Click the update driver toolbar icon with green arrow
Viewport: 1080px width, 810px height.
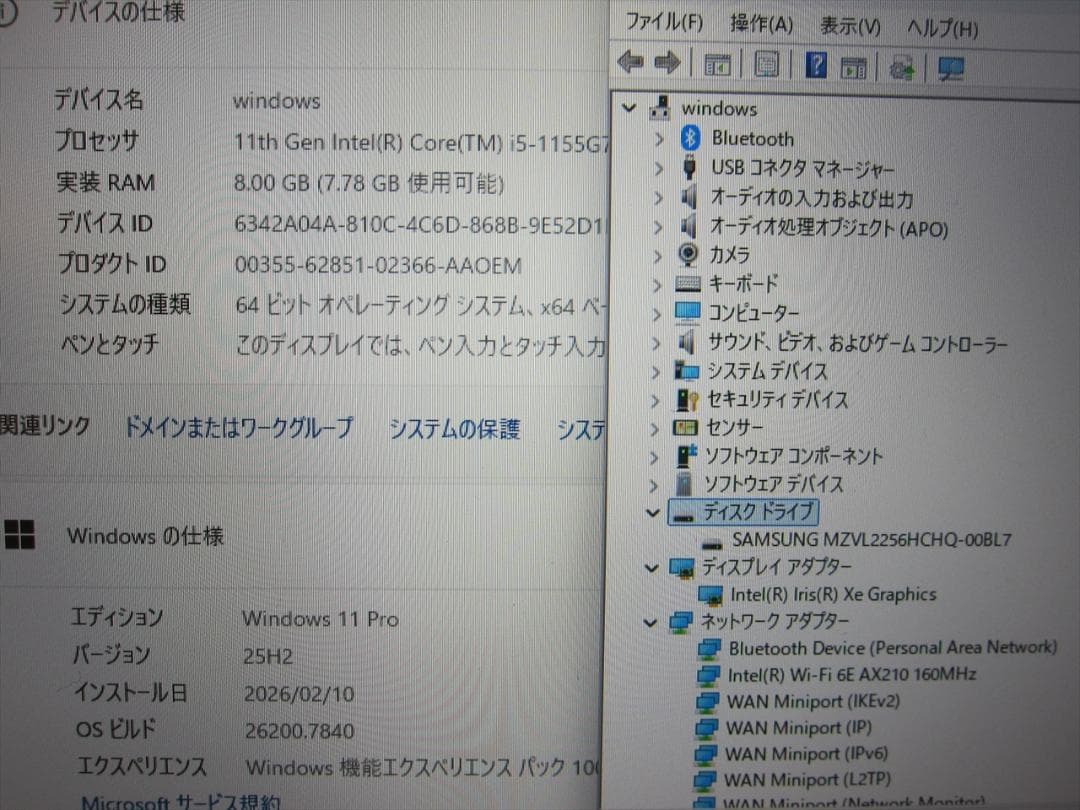tap(902, 68)
